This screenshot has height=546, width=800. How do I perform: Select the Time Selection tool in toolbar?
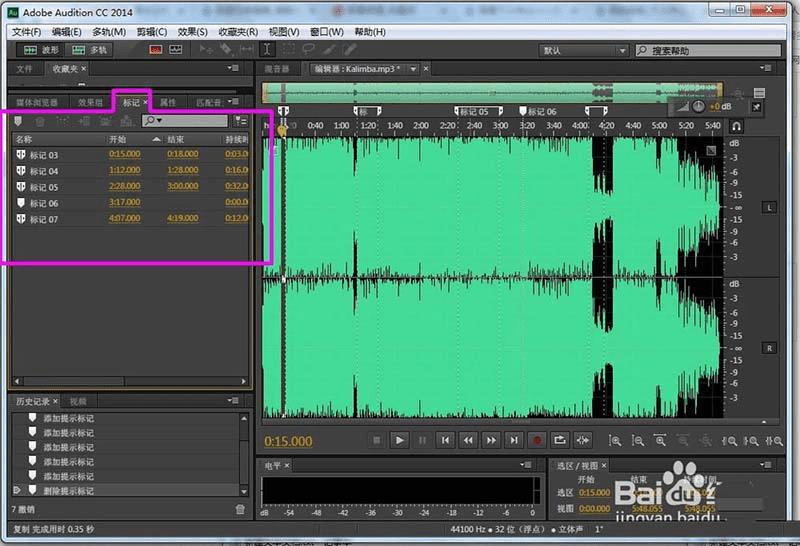click(x=267, y=49)
